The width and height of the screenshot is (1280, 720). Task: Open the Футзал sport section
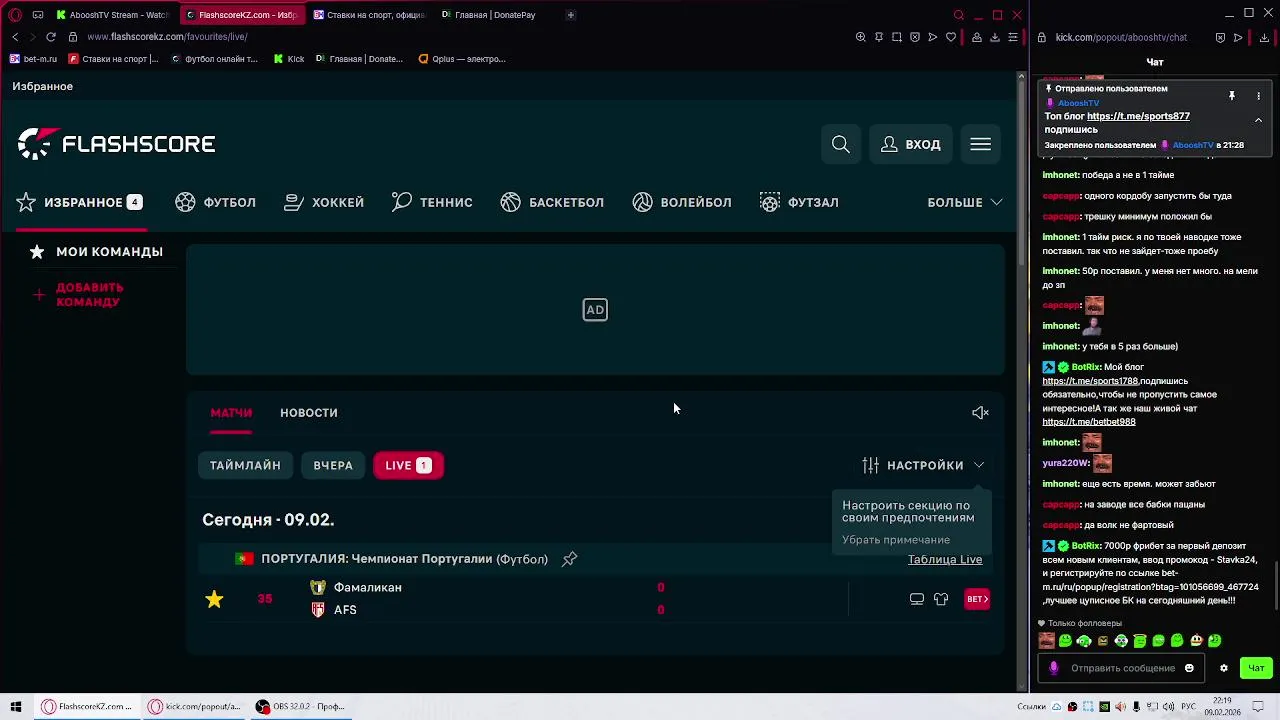tap(799, 202)
